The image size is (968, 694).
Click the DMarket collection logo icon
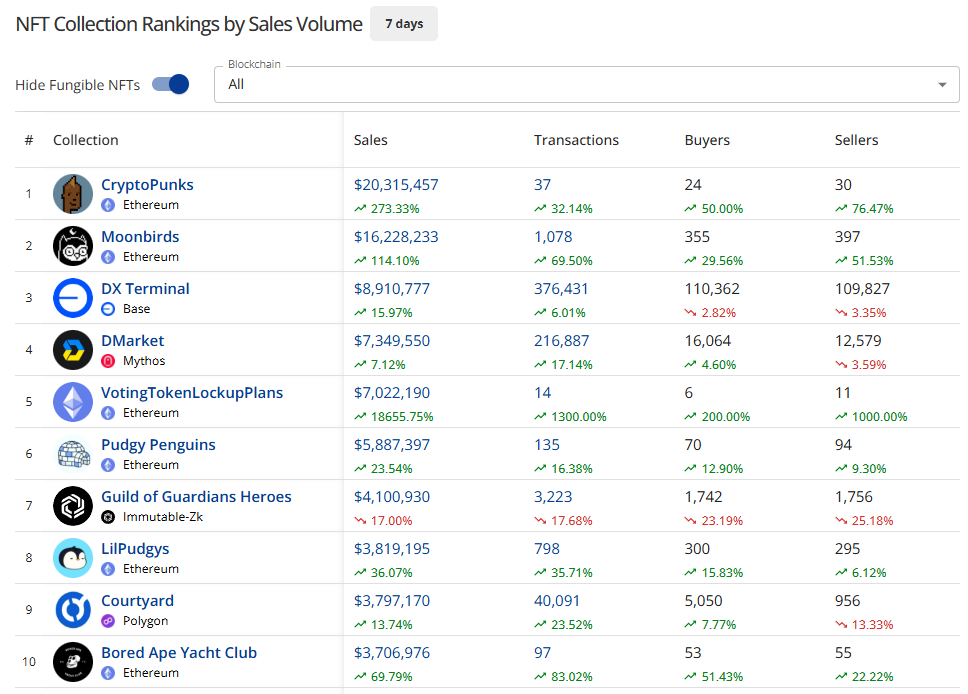point(73,350)
